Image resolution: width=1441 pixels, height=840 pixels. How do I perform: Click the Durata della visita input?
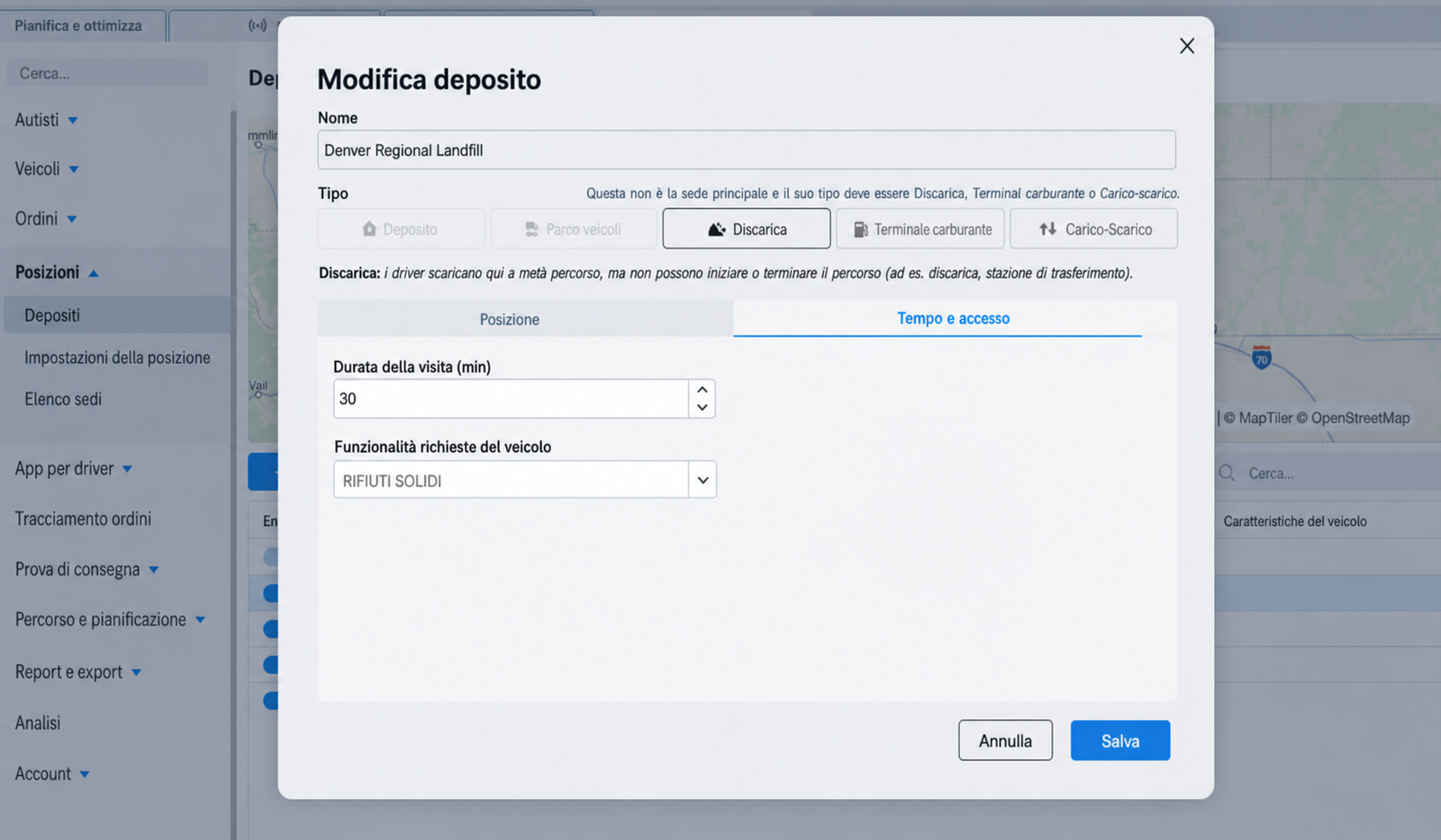pos(511,398)
